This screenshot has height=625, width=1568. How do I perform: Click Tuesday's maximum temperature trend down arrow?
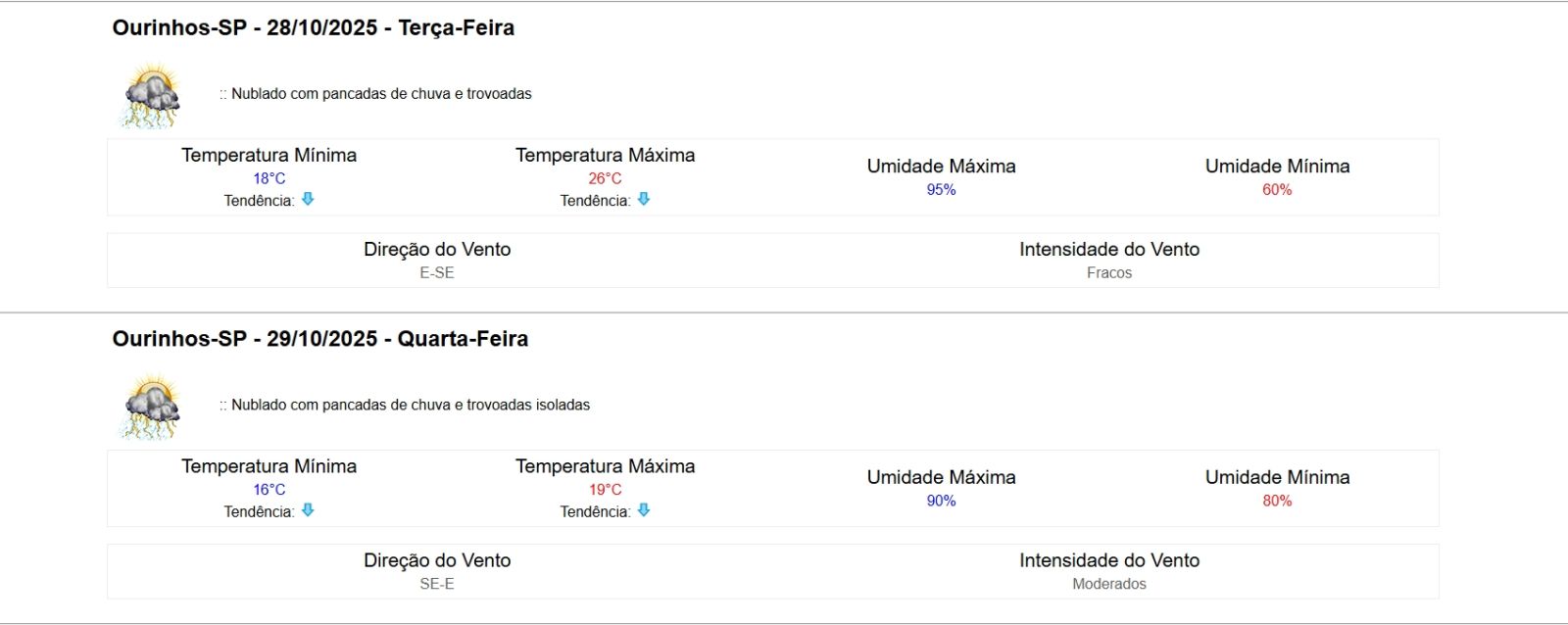pos(644,199)
